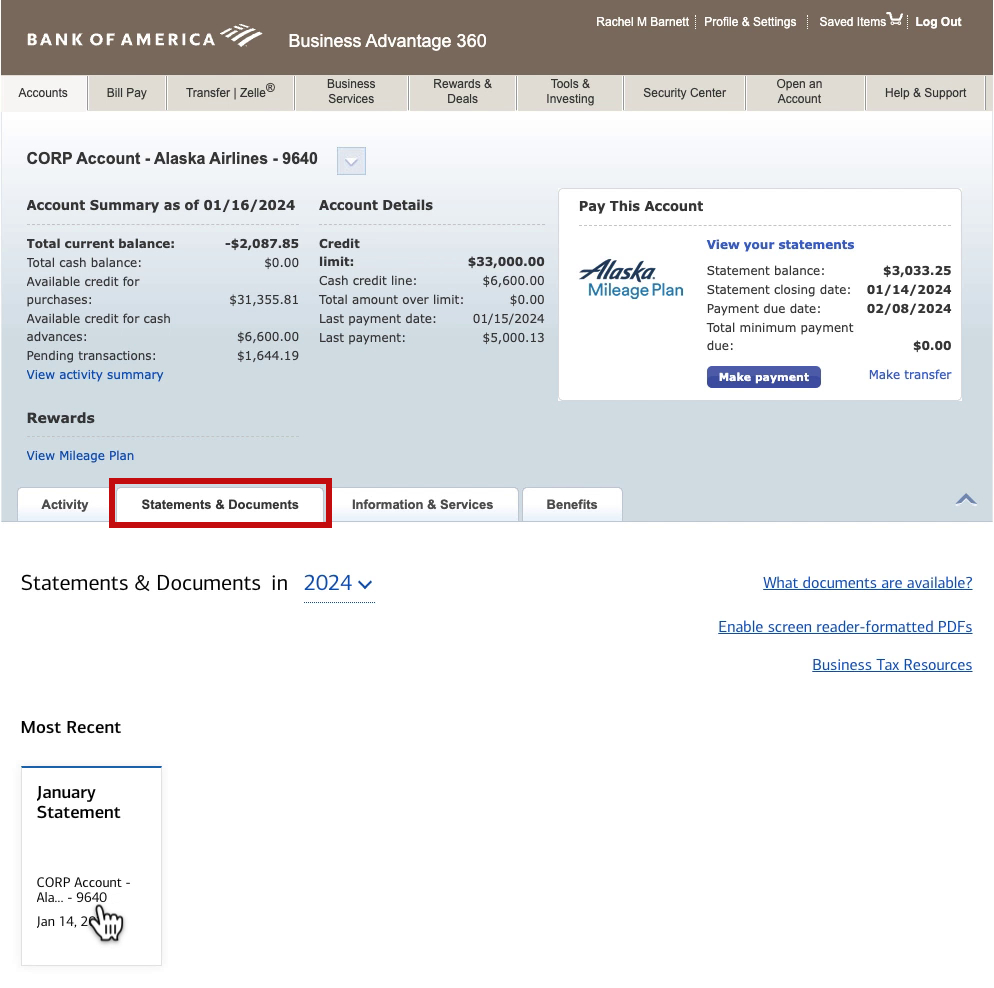Viewport: 994px width, 988px height.
Task: Collapse the account panel with the up chevron
Action: [x=965, y=499]
